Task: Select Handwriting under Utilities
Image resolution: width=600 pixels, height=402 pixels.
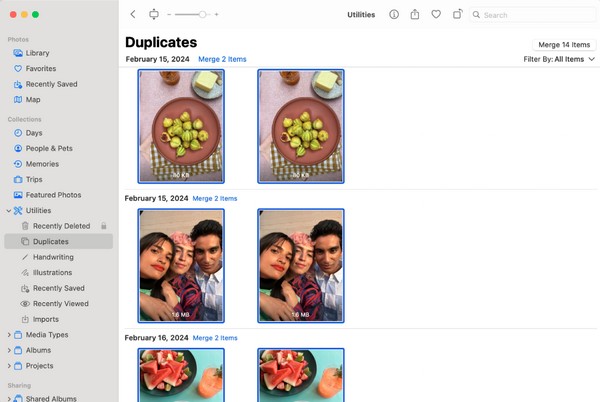Action: (52, 257)
